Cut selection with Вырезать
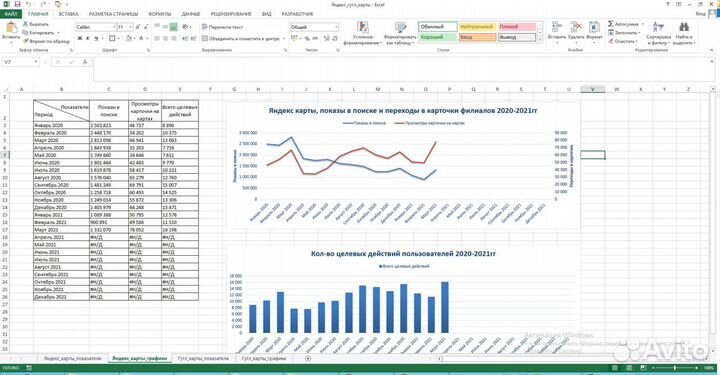The image size is (720, 375). 36,24
